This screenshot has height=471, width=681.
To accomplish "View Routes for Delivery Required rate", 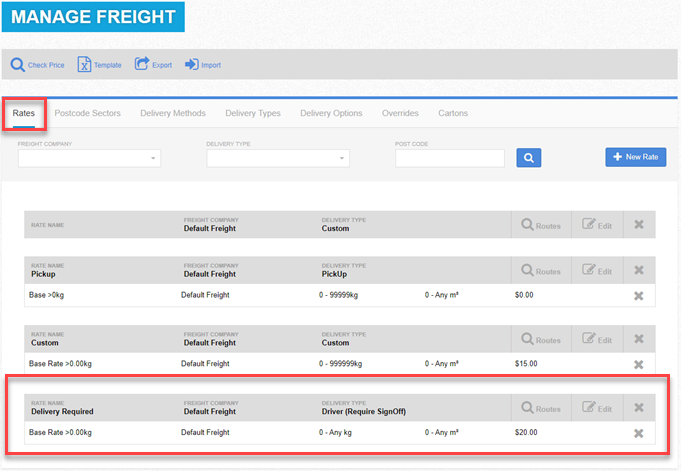I will click(x=541, y=408).
